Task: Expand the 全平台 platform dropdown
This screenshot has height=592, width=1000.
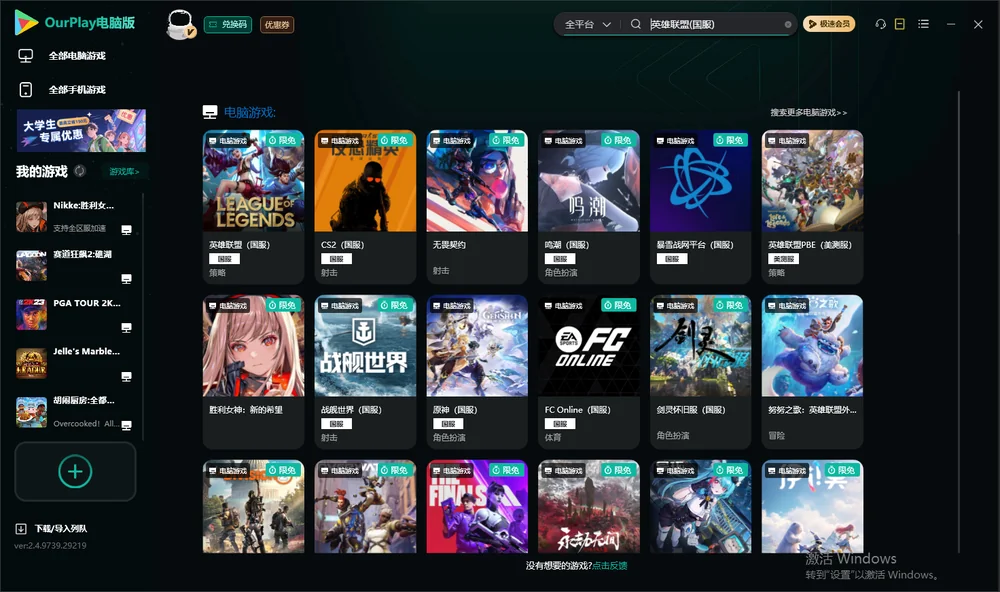Action: [587, 24]
